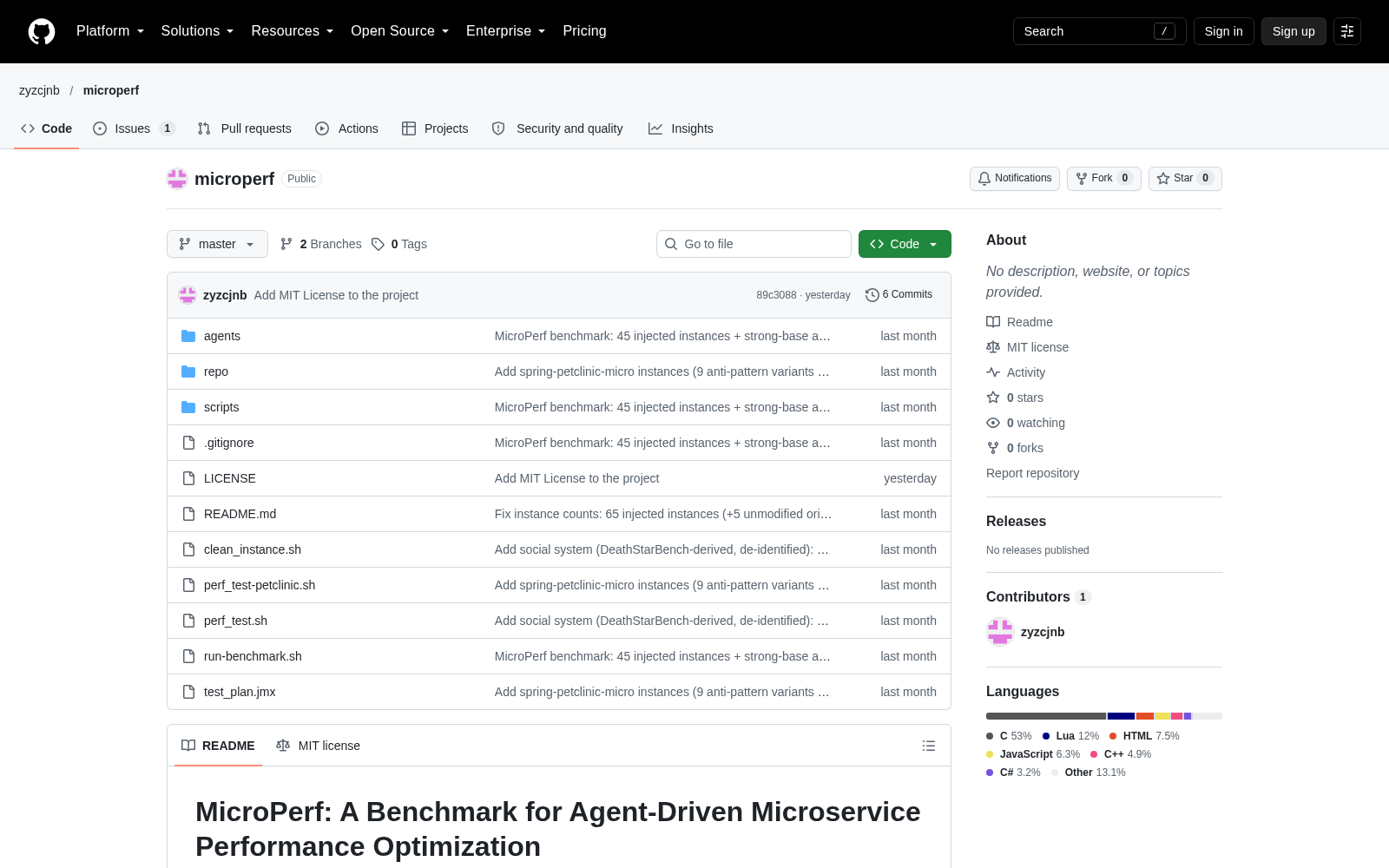The width and height of the screenshot is (1389, 868).
Task: Open the Pull requests tab
Action: pyautogui.click(x=245, y=128)
